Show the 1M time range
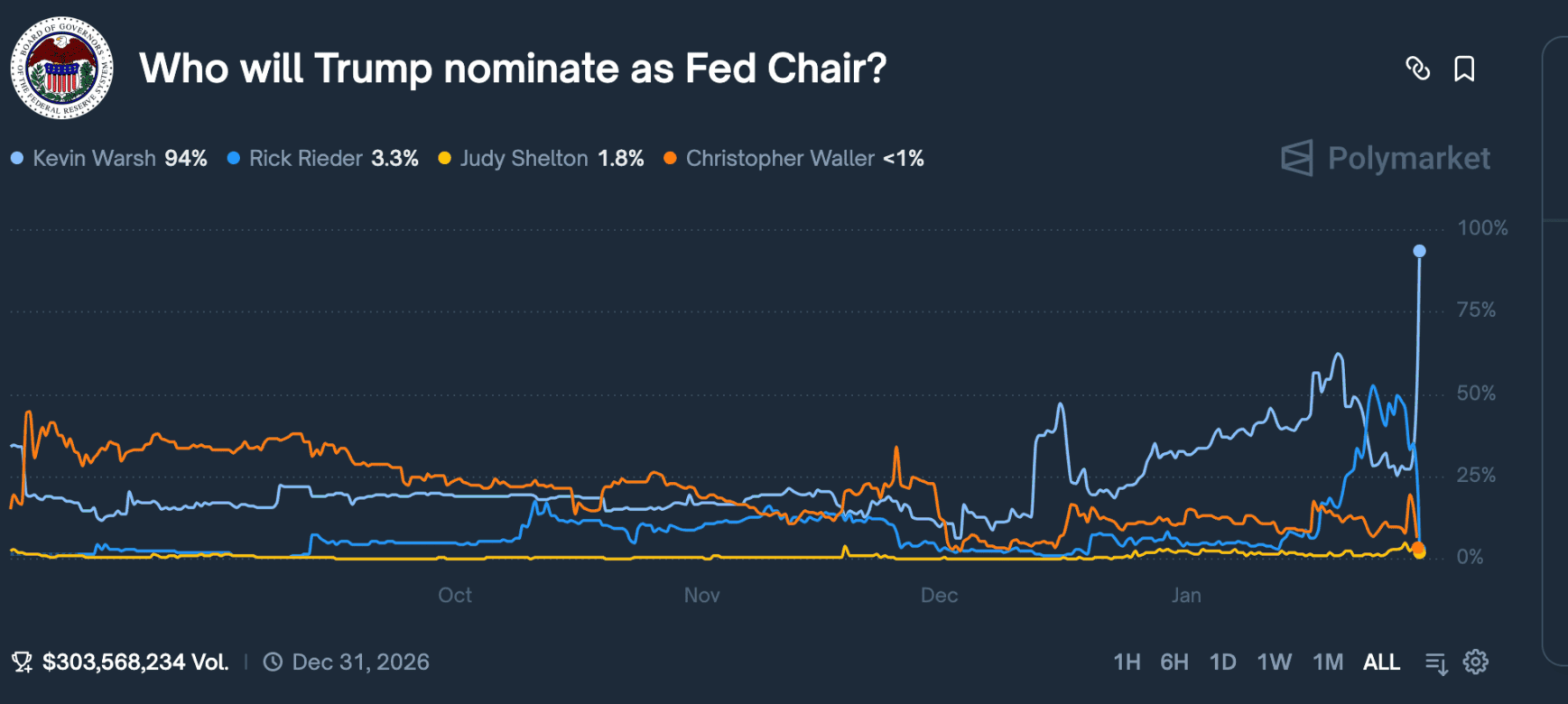This screenshot has height=704, width=1568. pyautogui.click(x=1327, y=662)
